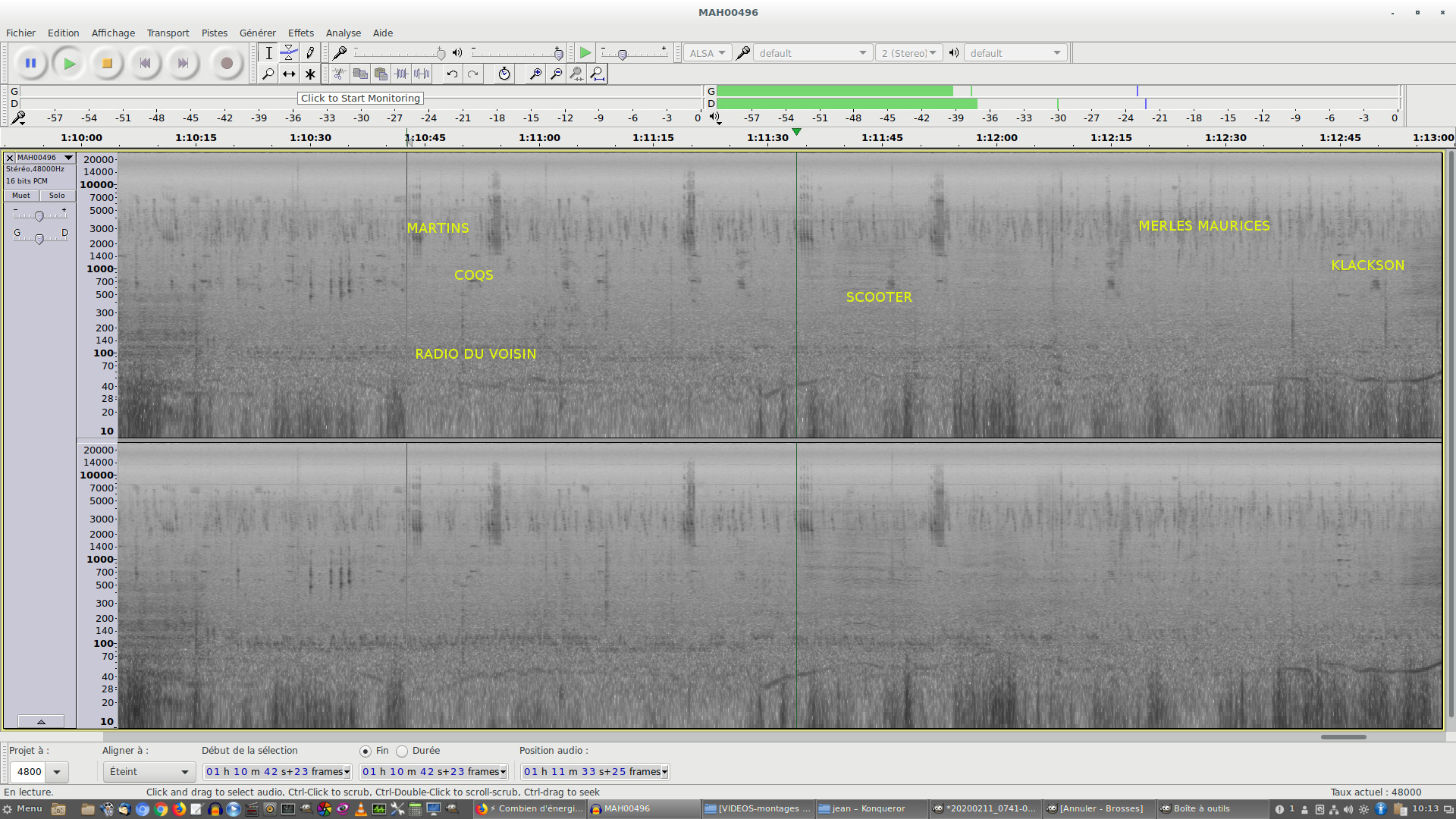Select the Durée radio button

click(402, 751)
